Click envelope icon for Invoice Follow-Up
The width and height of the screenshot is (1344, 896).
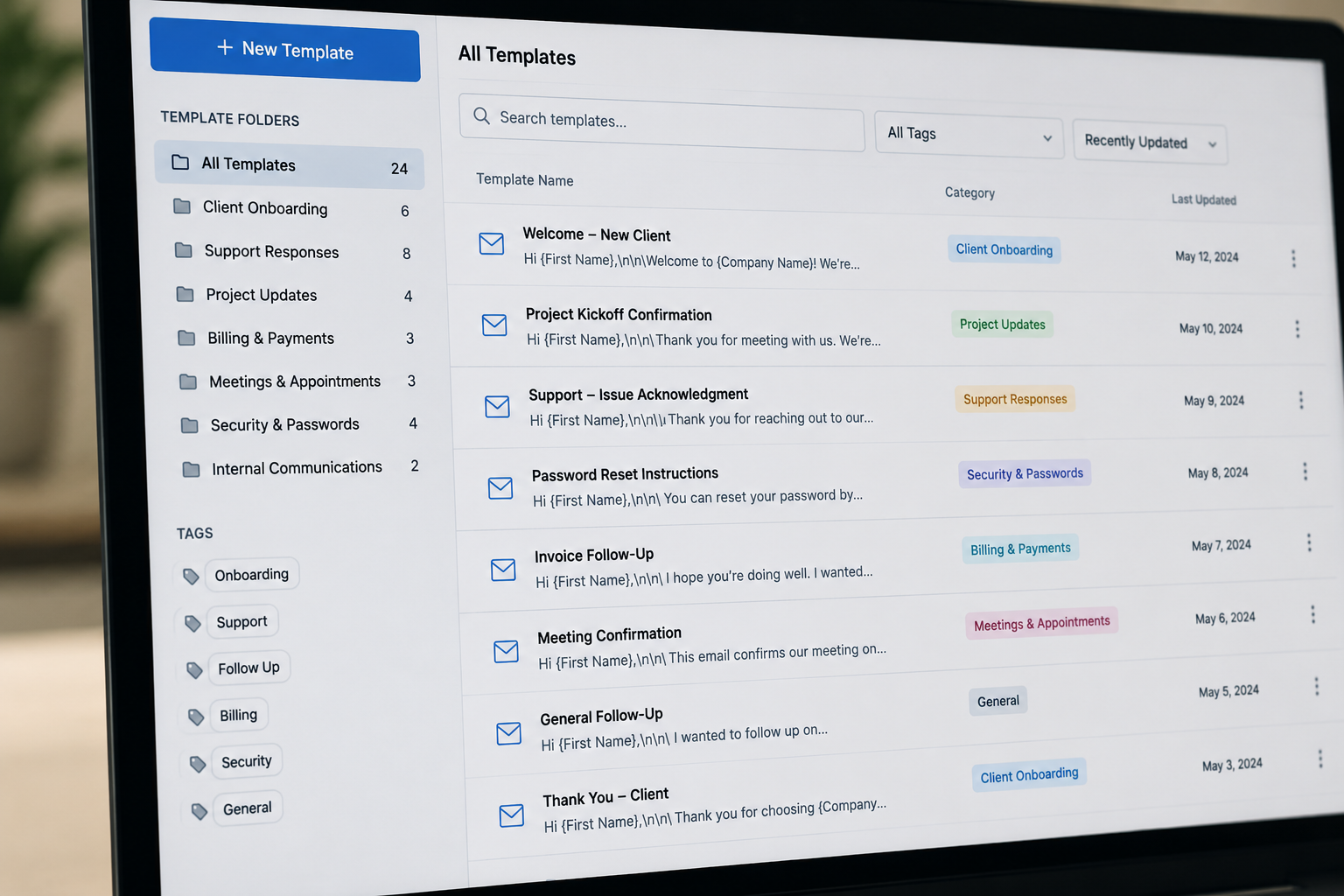(503, 570)
